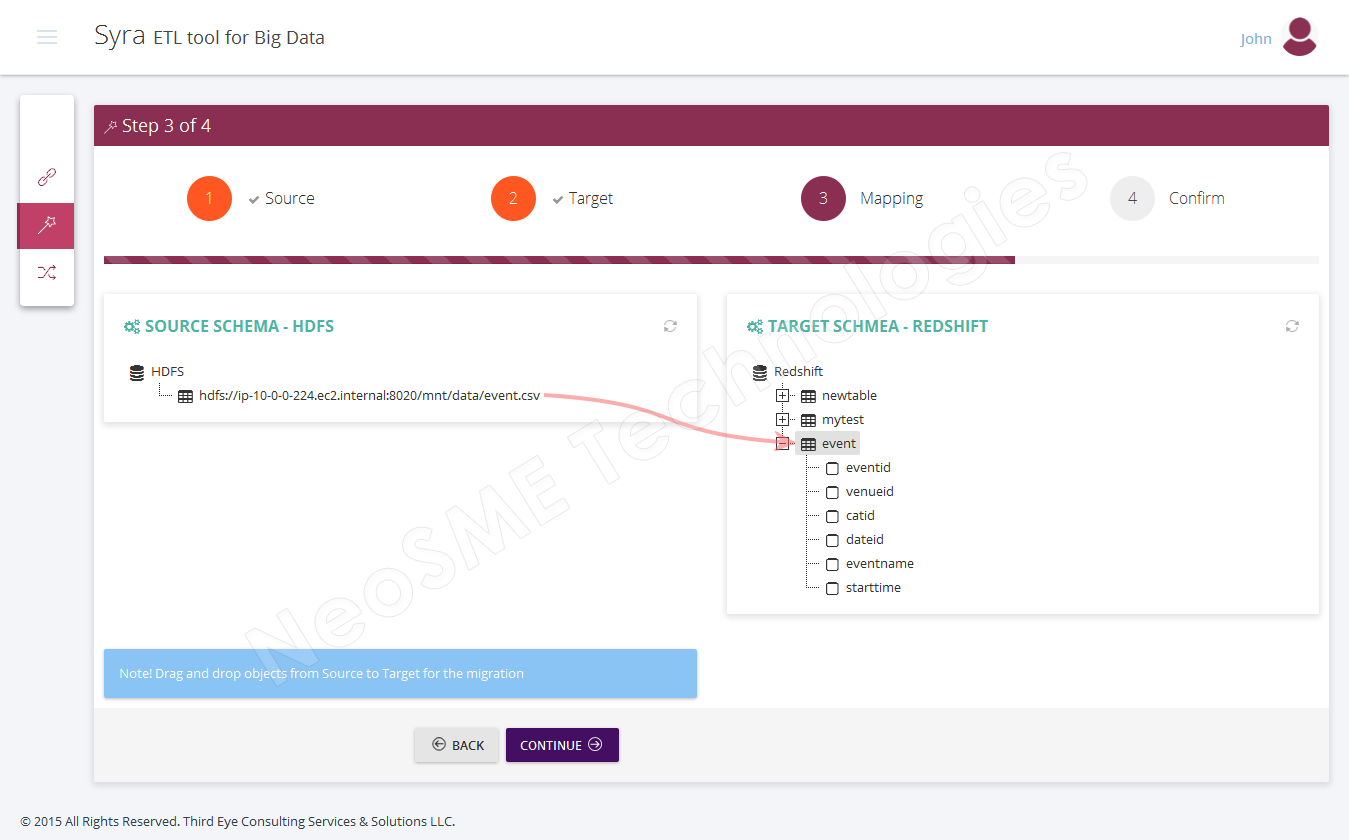Image resolution: width=1349 pixels, height=840 pixels.
Task: Open the hamburger menu icon
Action: pyautogui.click(x=47, y=37)
